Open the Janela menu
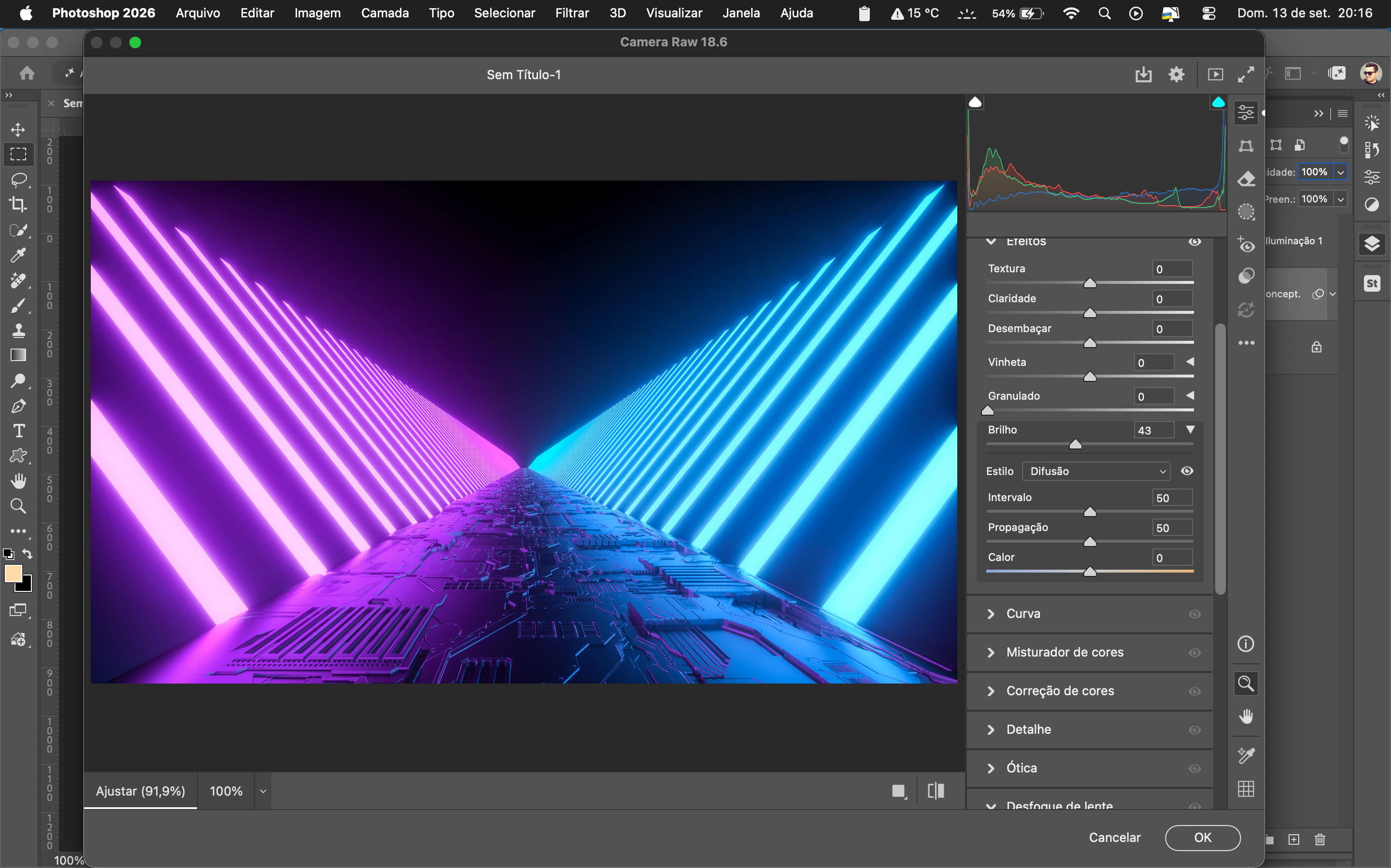The width and height of the screenshot is (1391, 868). pos(741,13)
